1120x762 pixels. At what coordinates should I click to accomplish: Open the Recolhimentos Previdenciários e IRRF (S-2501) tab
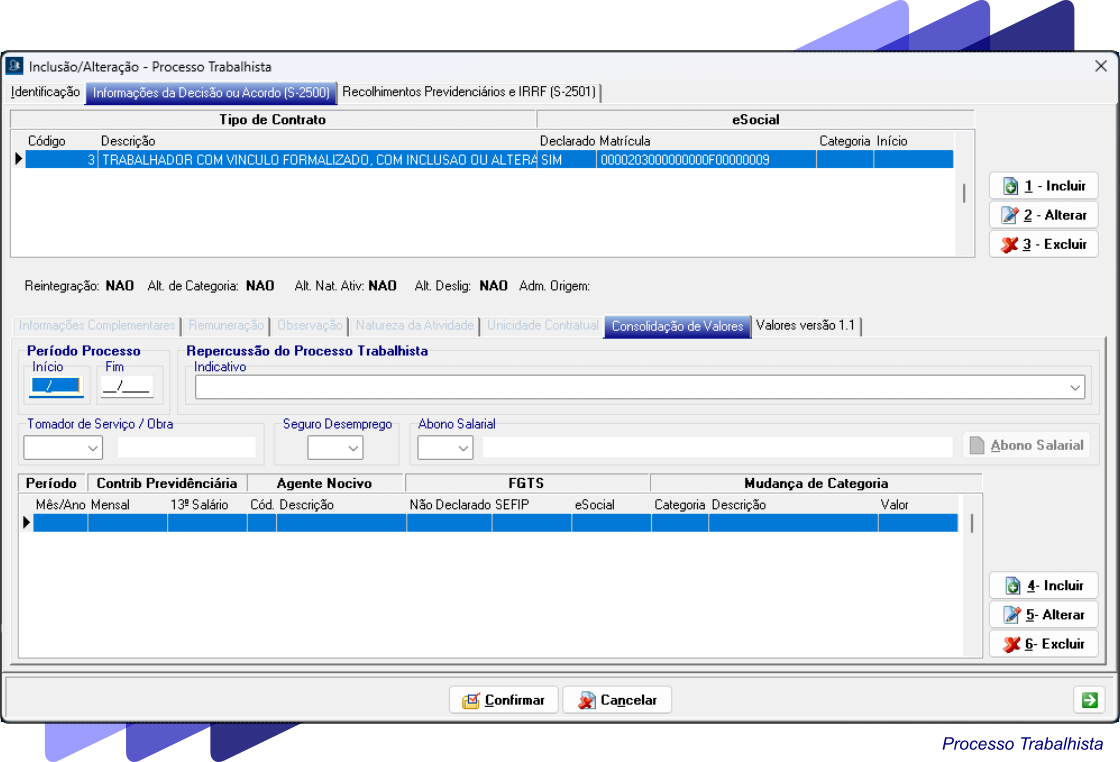point(469,92)
